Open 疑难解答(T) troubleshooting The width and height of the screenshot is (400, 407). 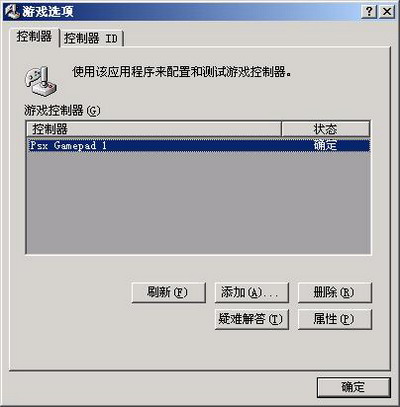(x=252, y=319)
